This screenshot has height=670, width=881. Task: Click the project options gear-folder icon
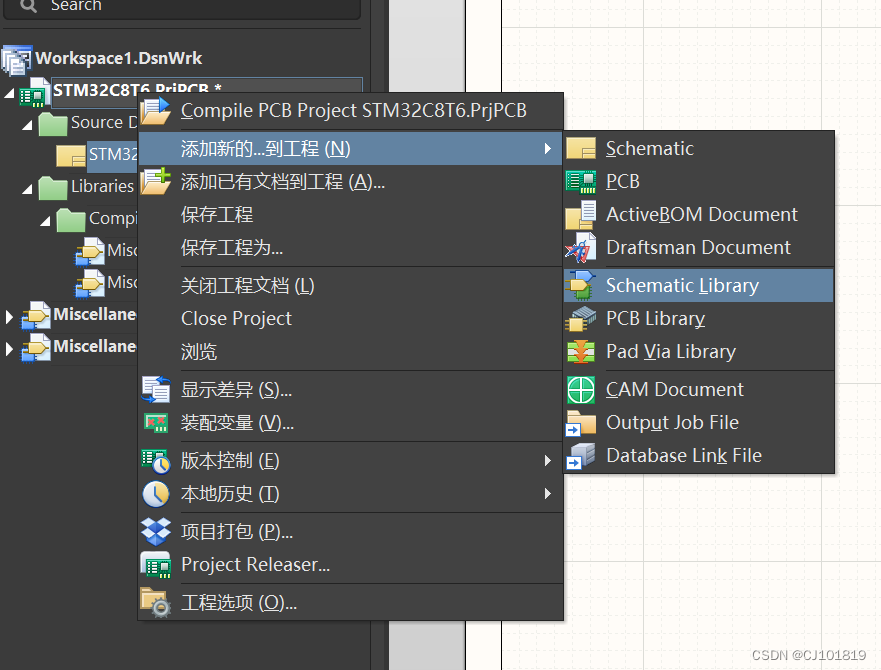[156, 603]
